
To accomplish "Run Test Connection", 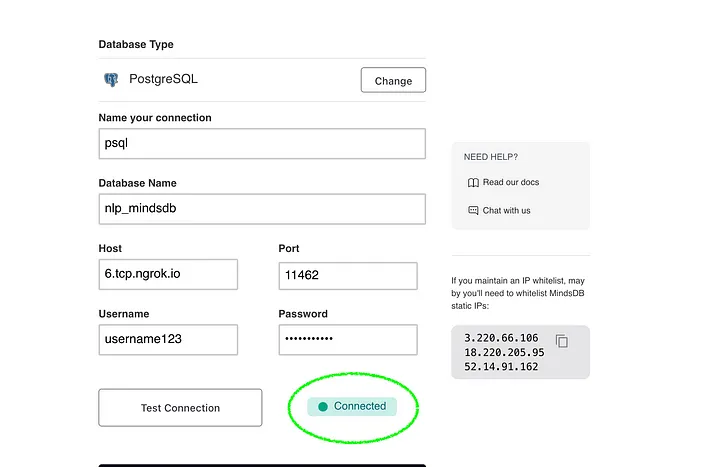I will click(180, 408).
